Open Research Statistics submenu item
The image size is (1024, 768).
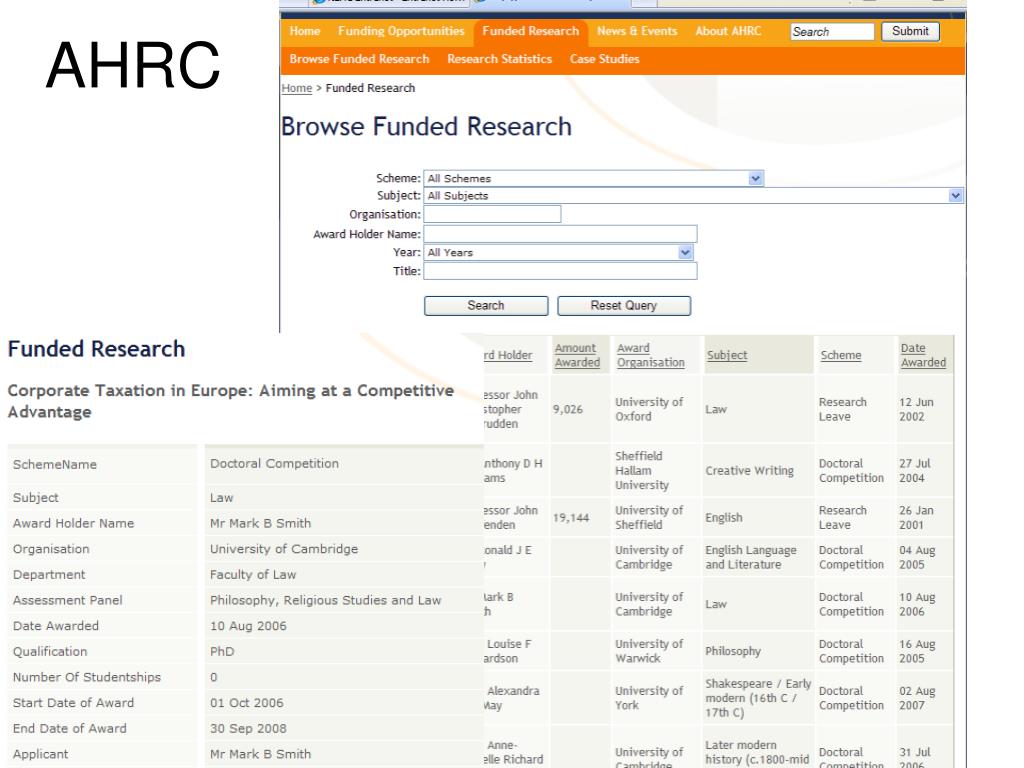[x=500, y=59]
